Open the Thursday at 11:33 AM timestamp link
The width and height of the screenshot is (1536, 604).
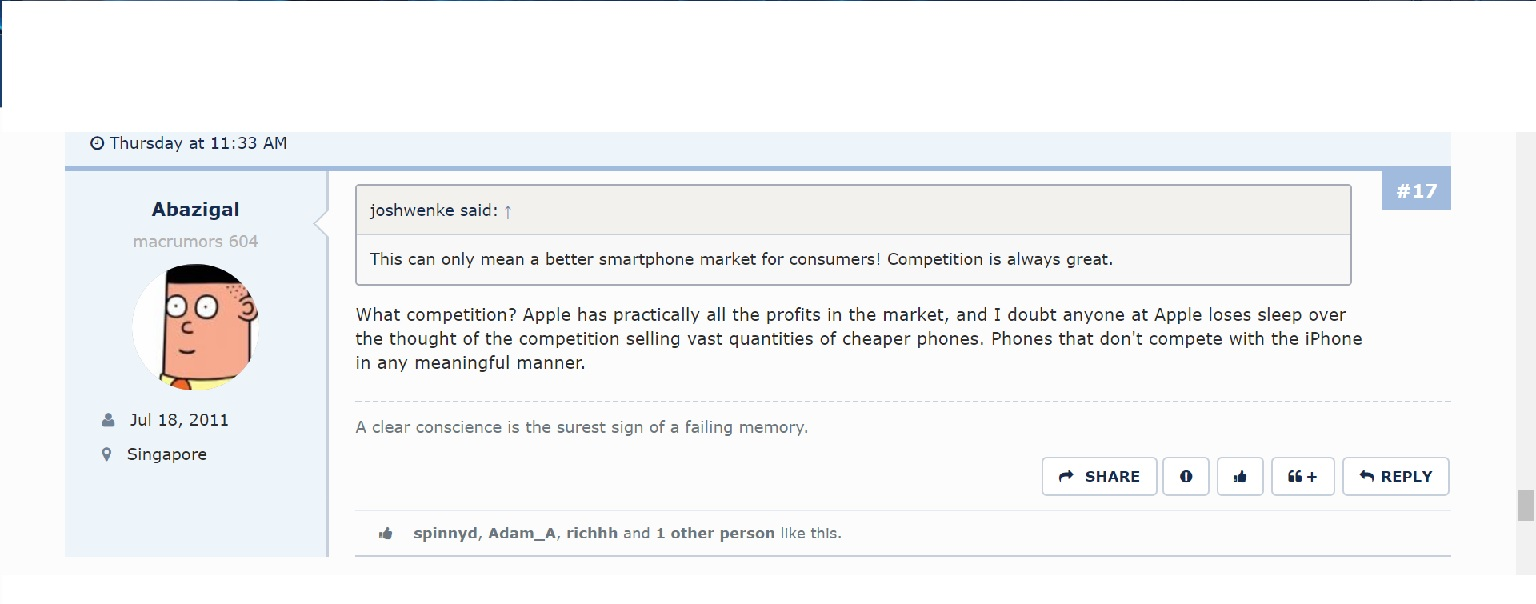[198, 143]
